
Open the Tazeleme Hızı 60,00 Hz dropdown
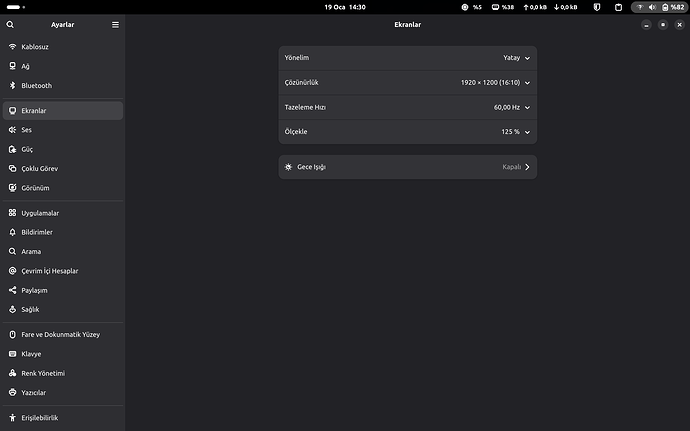[511, 107]
